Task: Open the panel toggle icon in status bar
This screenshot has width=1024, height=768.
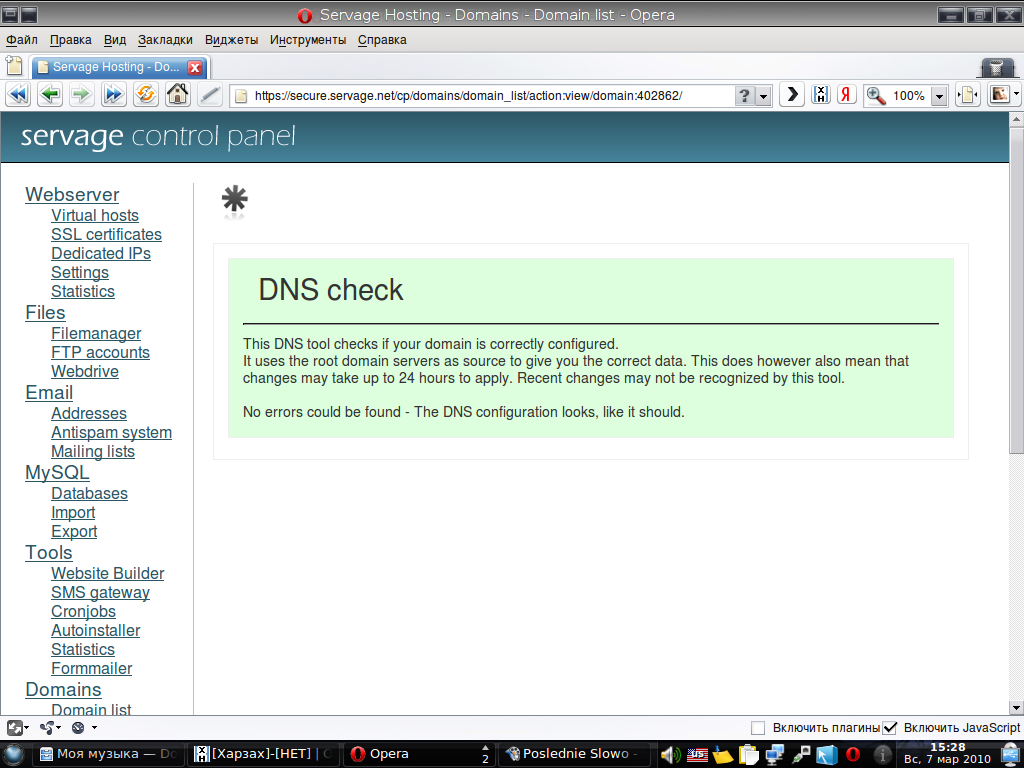Action: coord(14,728)
